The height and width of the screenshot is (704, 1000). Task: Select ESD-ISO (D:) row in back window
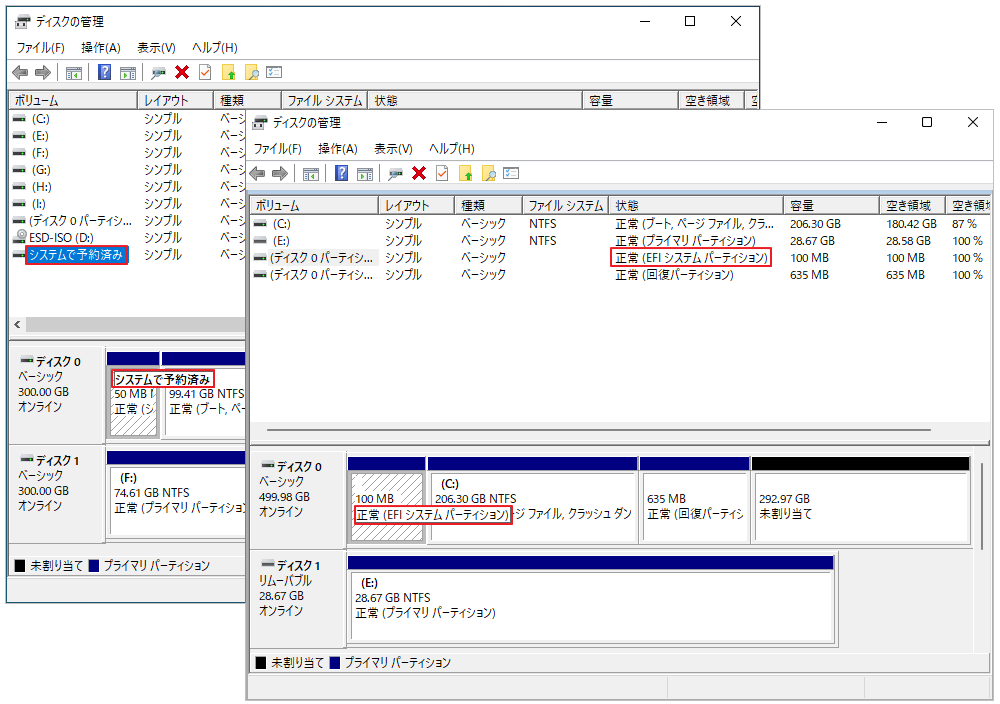(128, 238)
